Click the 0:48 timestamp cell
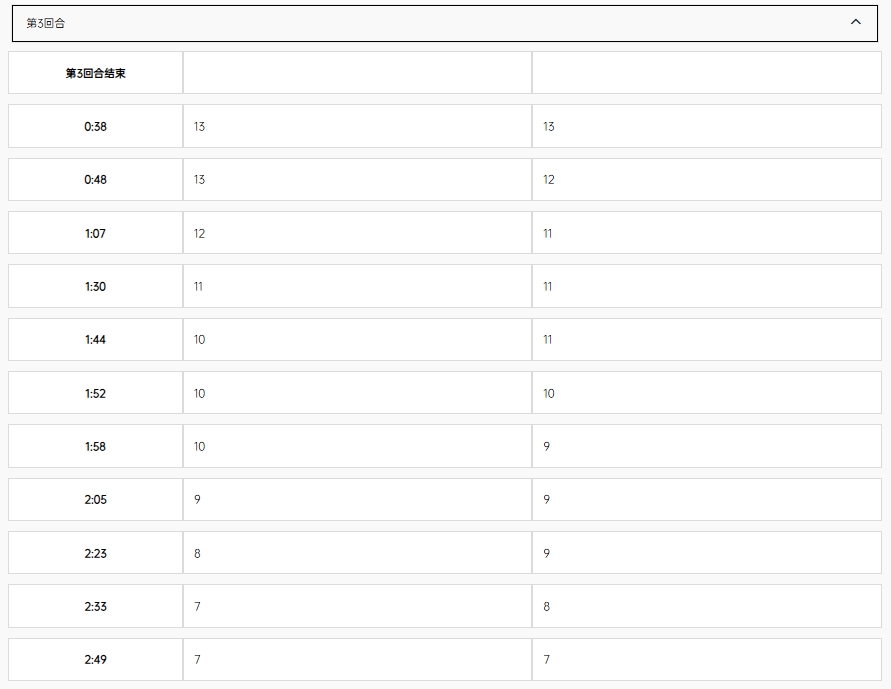Viewport: 891px width, 689px height. pos(95,179)
